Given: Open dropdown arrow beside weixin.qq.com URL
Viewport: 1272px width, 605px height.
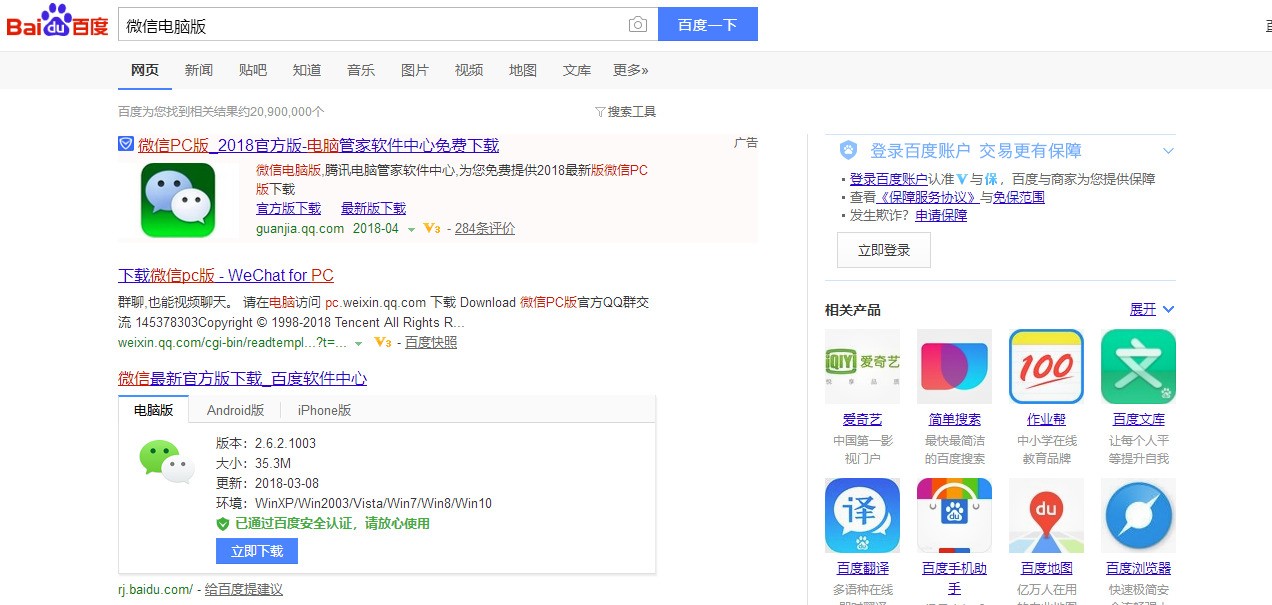Looking at the screenshot, I should tap(359, 344).
